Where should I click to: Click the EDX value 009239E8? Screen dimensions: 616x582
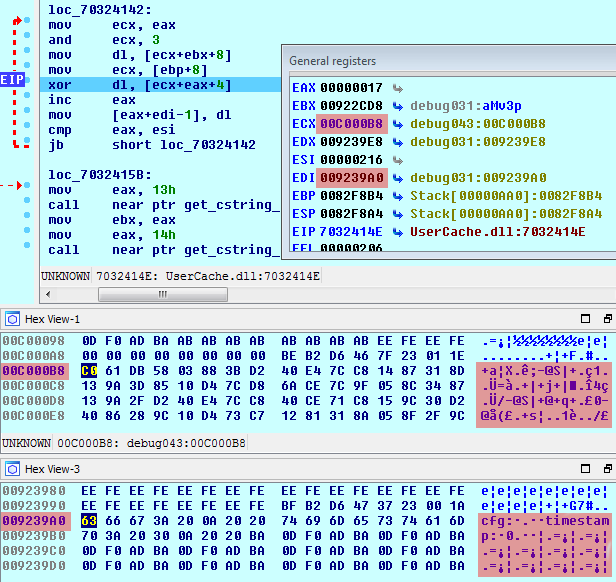[351, 142]
